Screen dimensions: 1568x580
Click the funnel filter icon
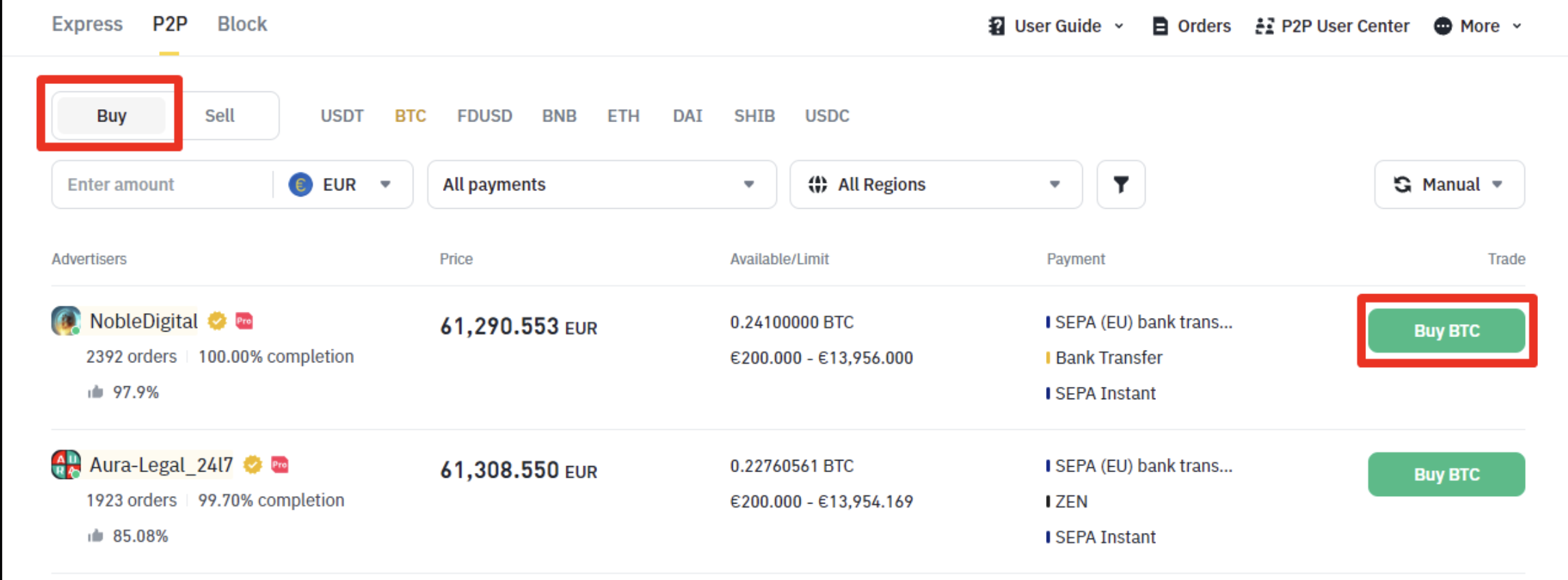(1120, 184)
